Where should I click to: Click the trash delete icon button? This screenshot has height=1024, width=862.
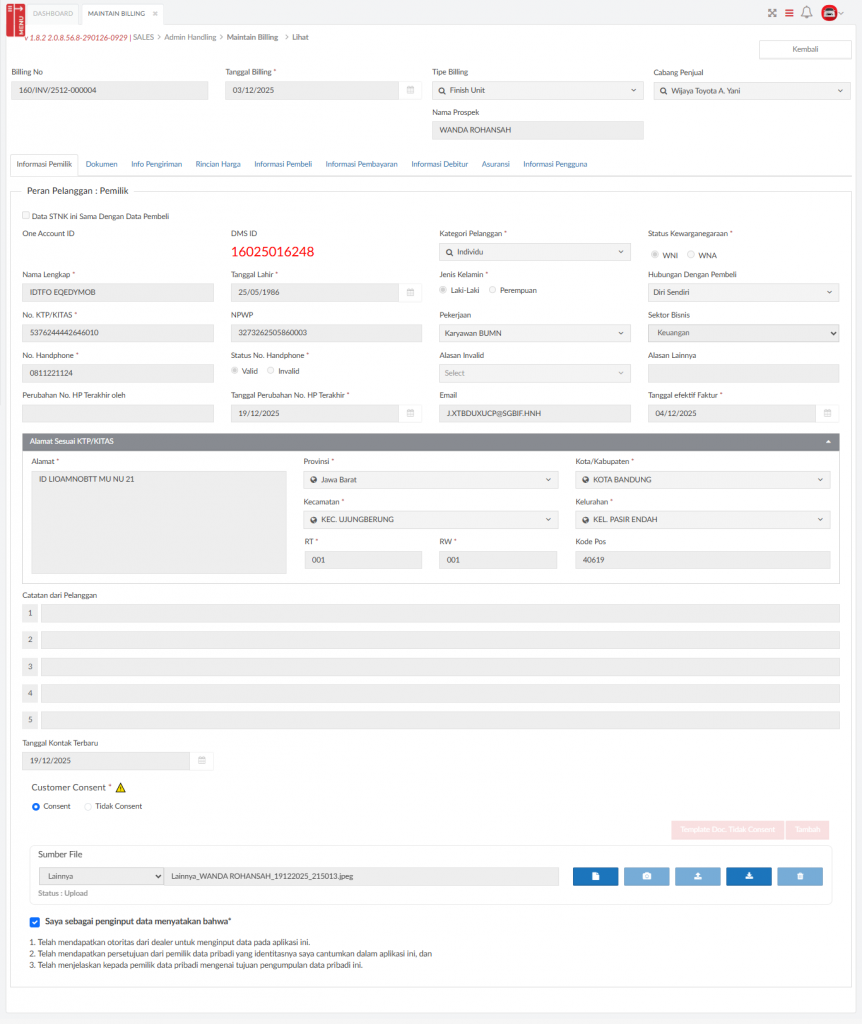click(x=800, y=876)
